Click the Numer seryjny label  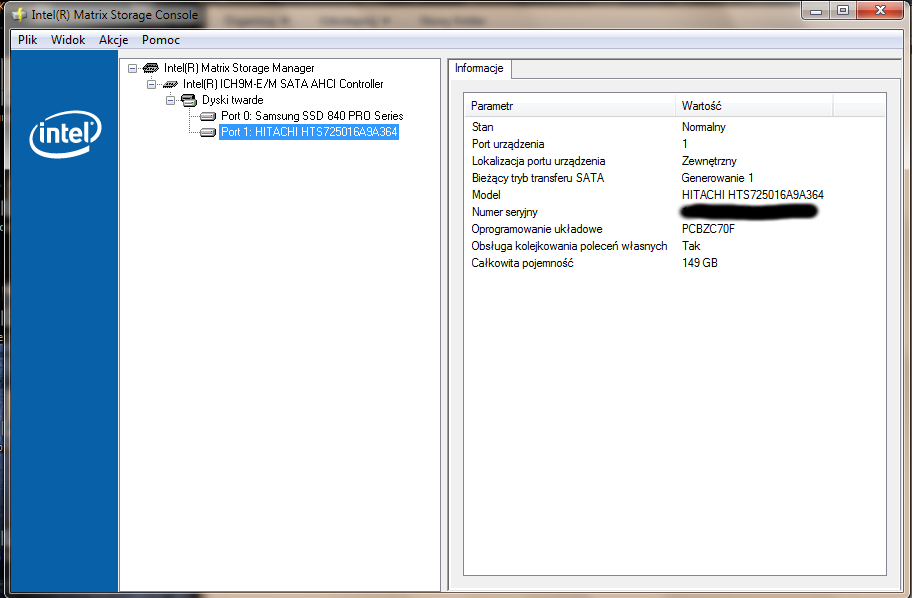(x=505, y=212)
